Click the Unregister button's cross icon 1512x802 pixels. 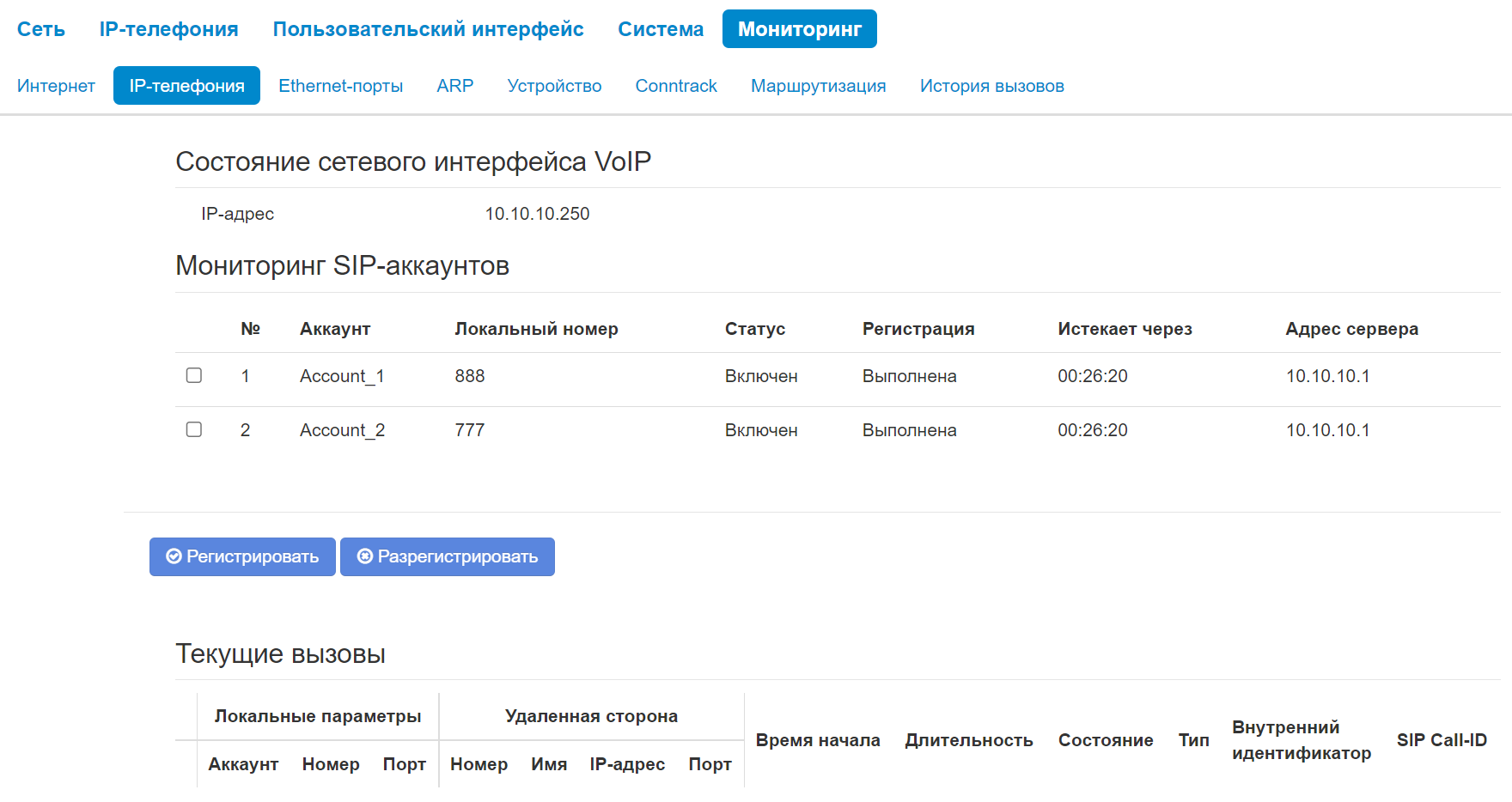(x=365, y=556)
